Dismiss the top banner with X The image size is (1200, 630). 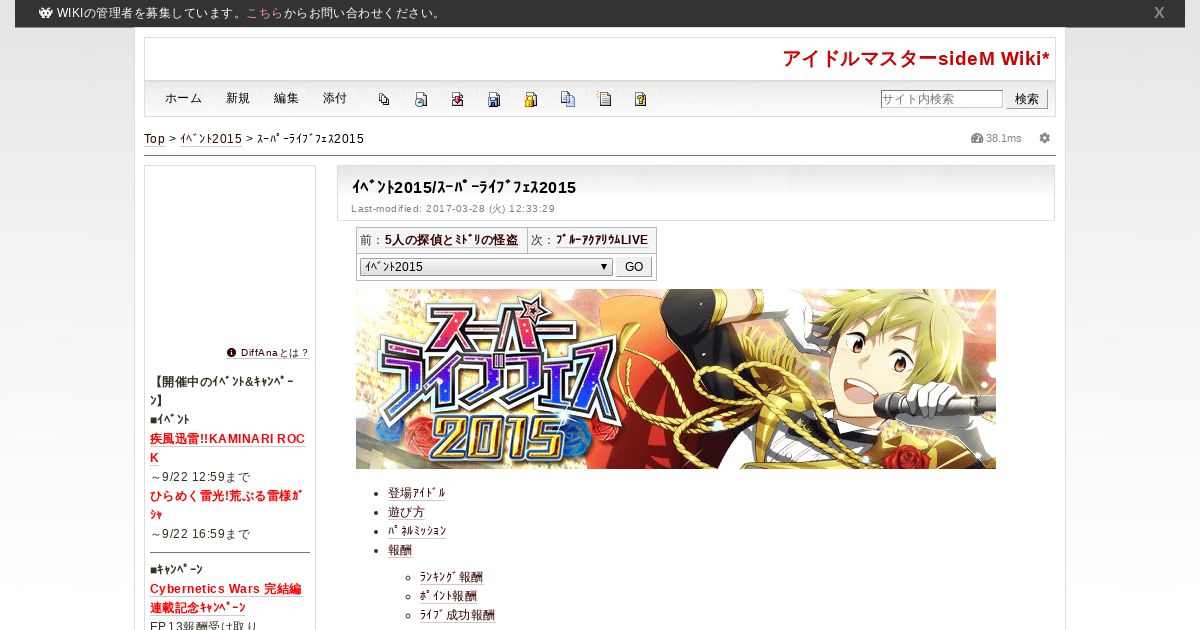coord(1159,13)
